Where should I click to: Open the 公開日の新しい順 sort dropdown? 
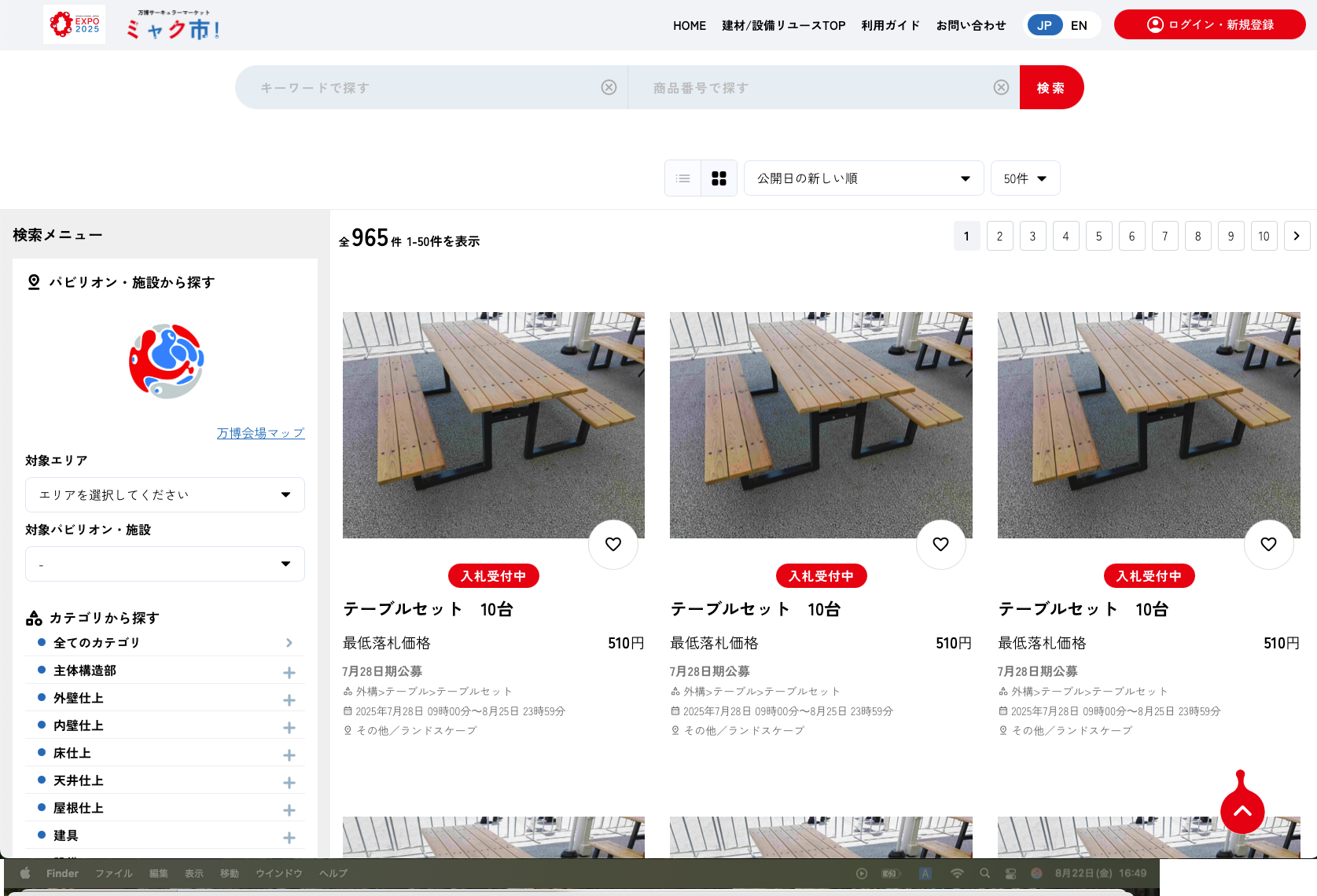coord(863,178)
